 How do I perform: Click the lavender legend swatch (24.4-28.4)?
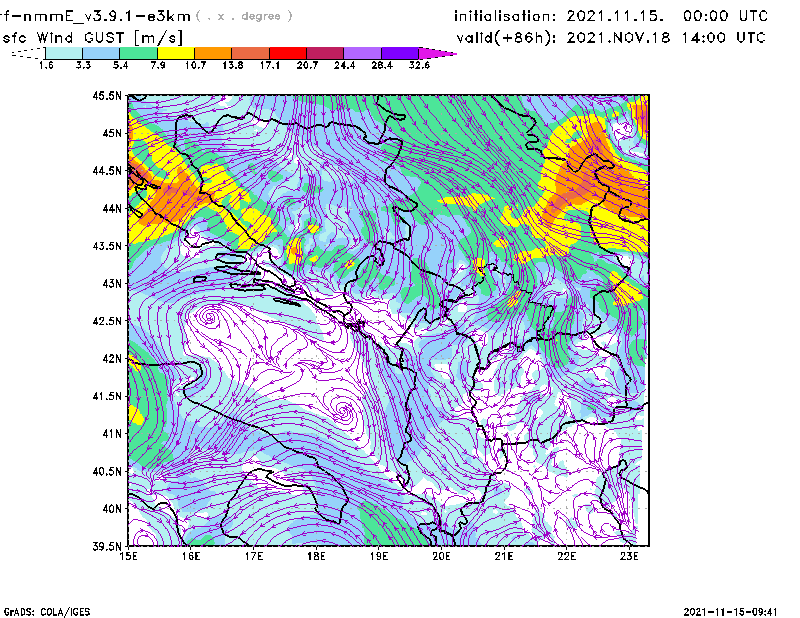[362, 53]
